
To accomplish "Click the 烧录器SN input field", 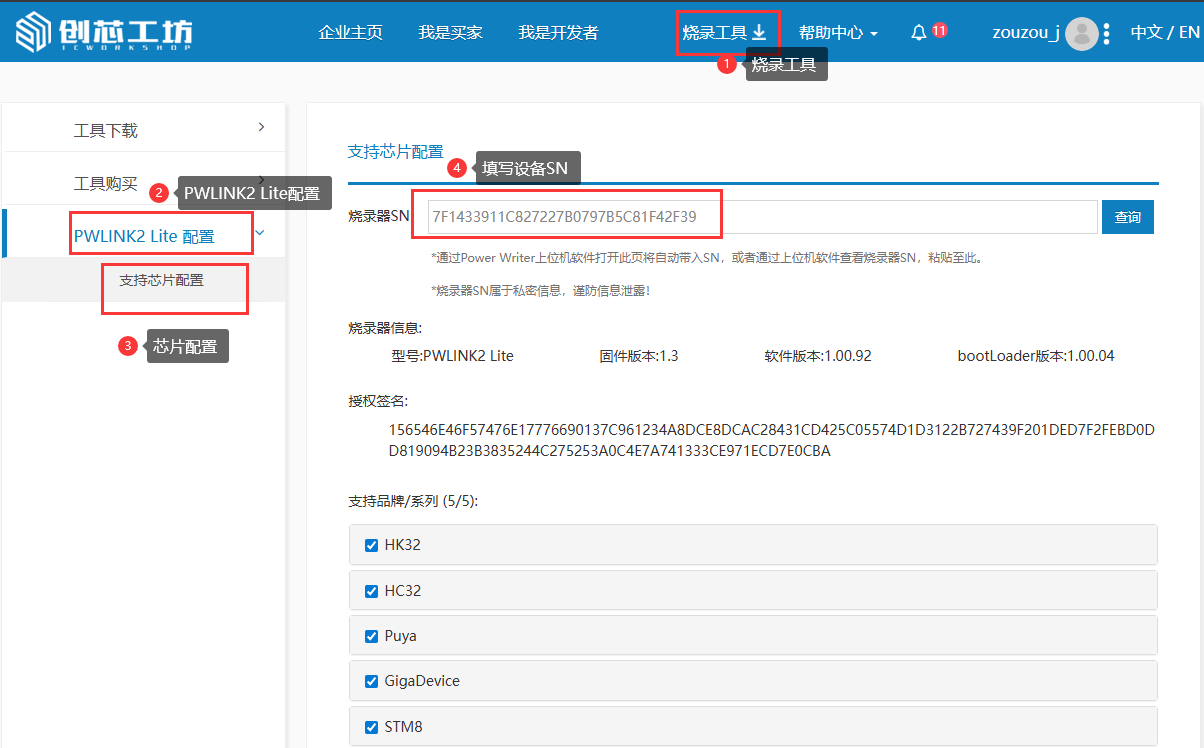I will [762, 217].
